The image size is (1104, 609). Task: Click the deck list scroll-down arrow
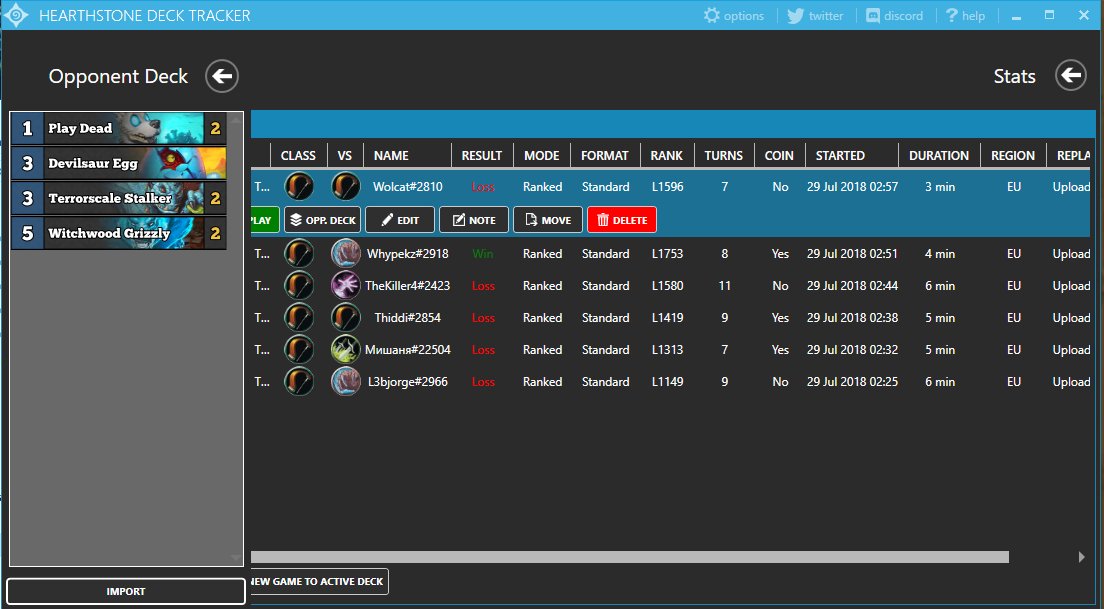tap(236, 558)
